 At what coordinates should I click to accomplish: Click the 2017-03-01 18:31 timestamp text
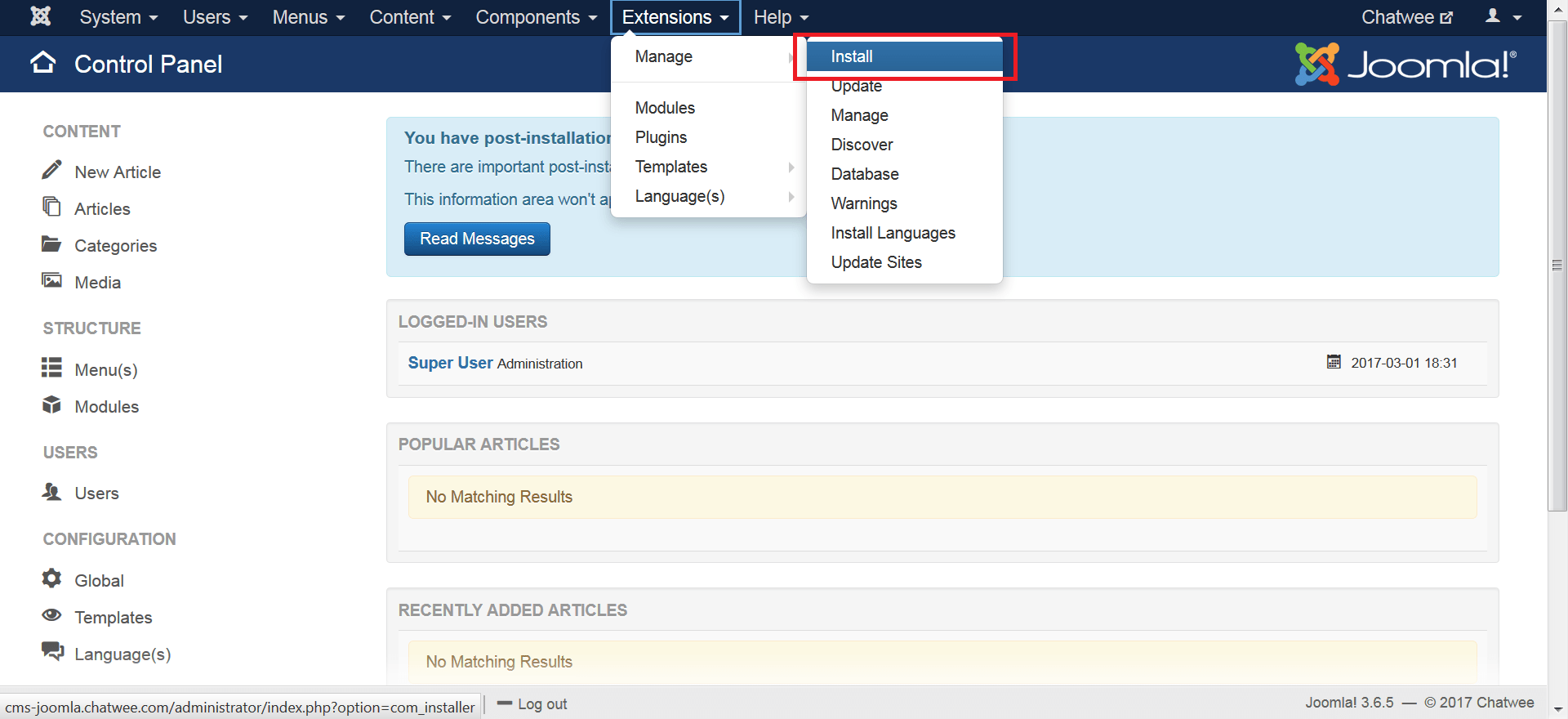(1404, 363)
